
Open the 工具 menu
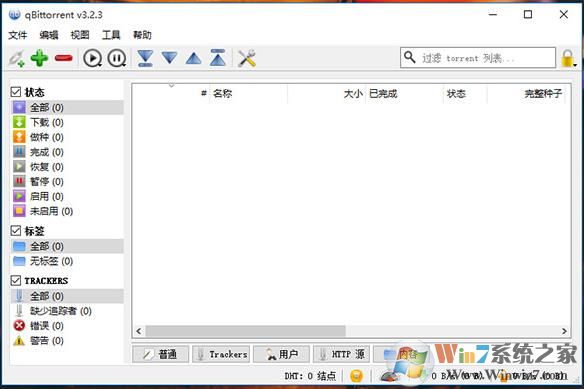pos(111,35)
